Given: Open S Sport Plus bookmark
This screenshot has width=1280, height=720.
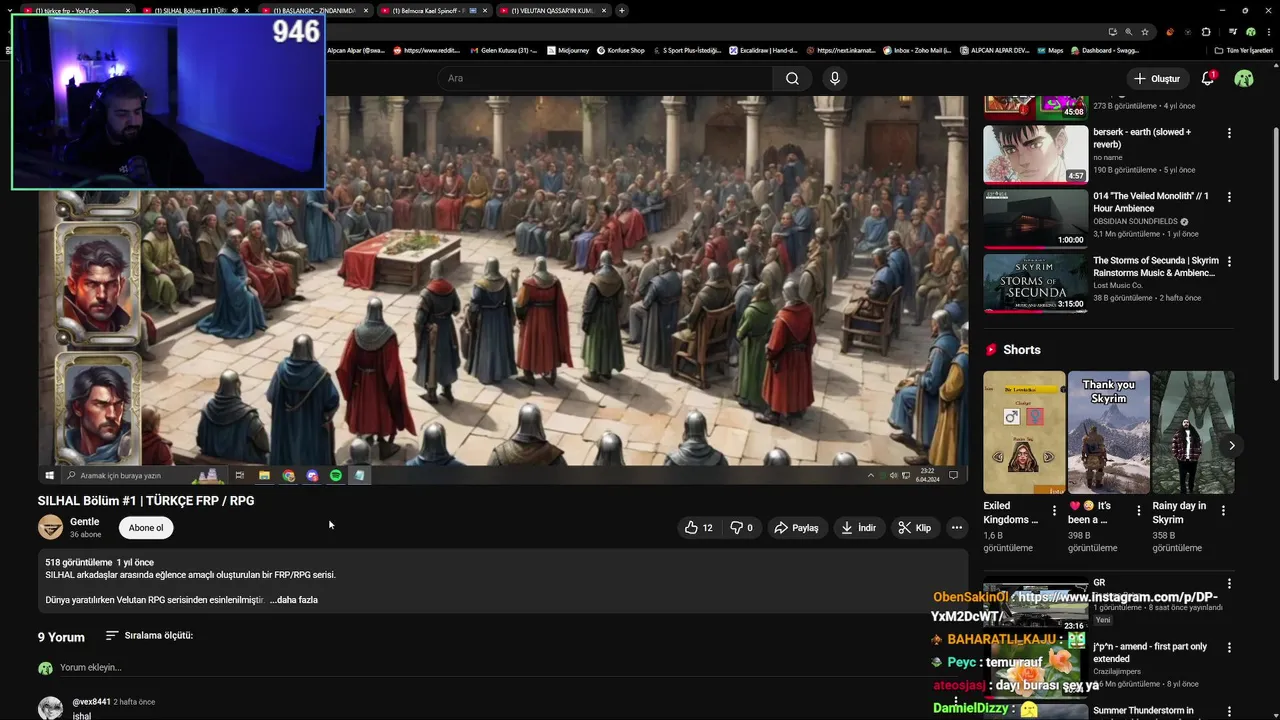Looking at the screenshot, I should pos(686,50).
